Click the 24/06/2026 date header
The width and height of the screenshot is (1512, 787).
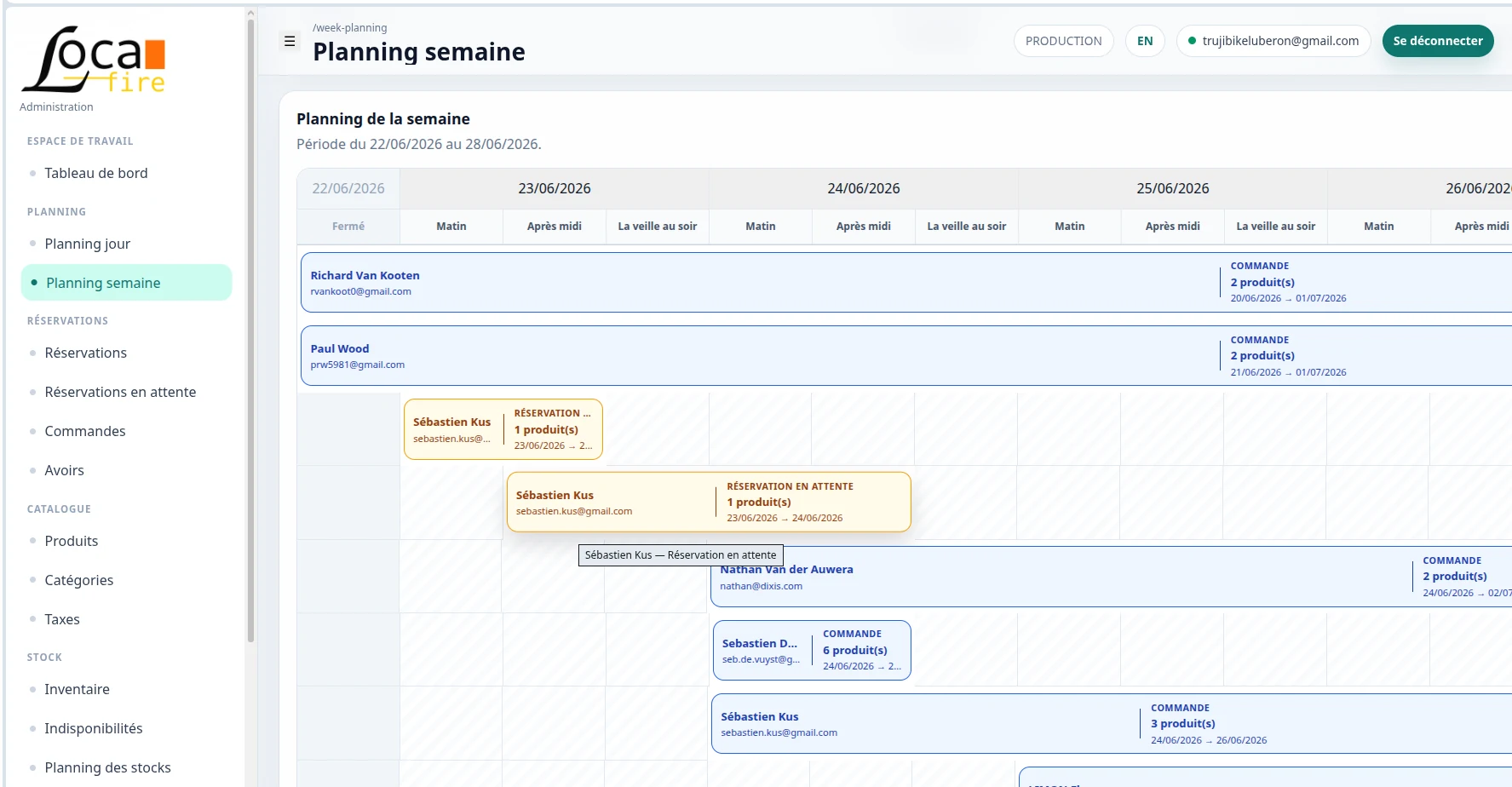click(x=864, y=188)
